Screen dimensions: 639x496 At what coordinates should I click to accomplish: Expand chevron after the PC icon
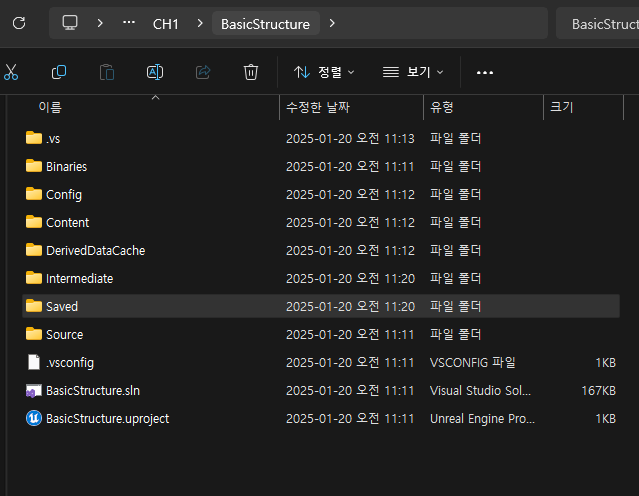(x=100, y=23)
